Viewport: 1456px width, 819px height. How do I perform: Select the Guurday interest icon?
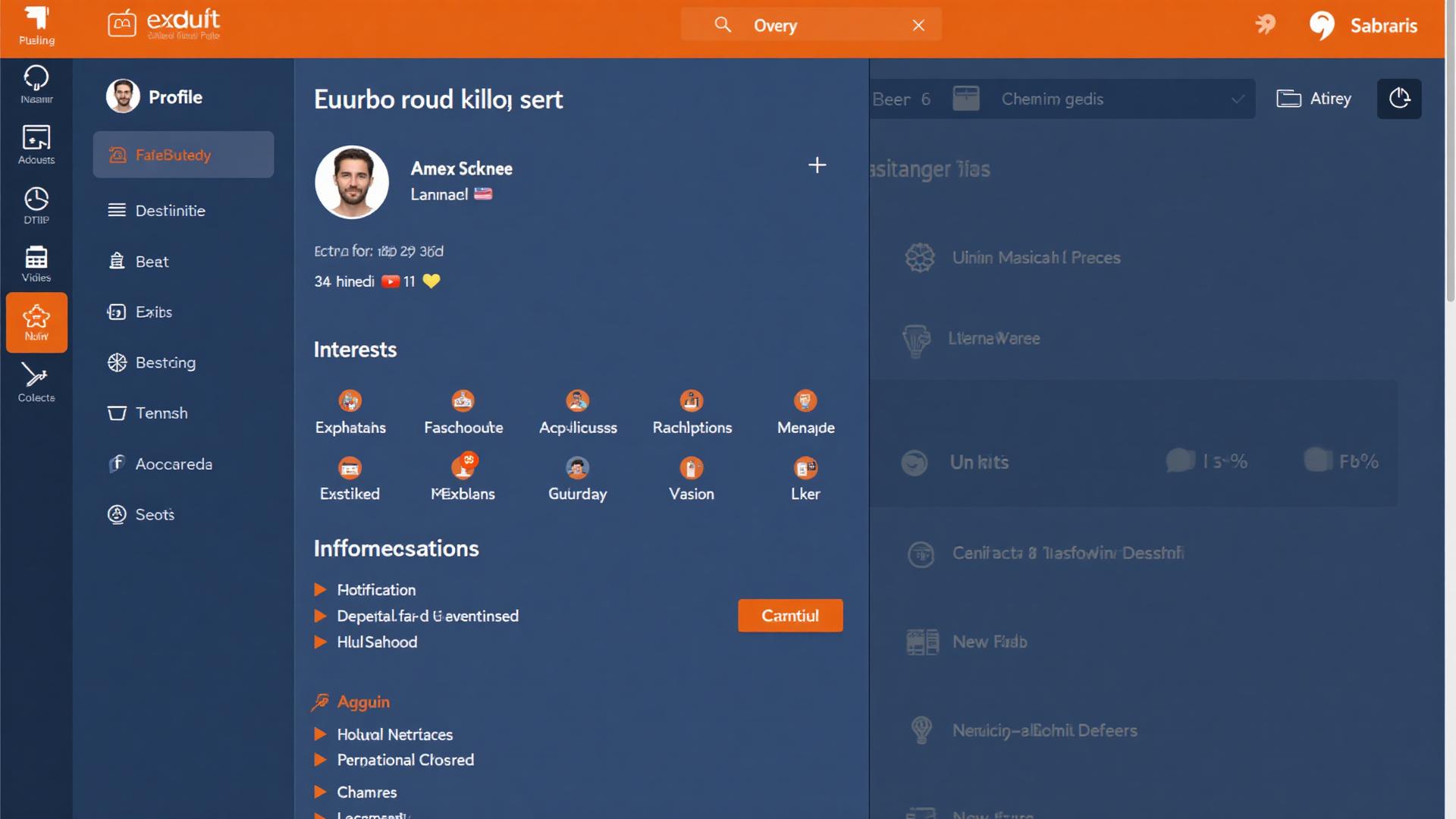577,468
